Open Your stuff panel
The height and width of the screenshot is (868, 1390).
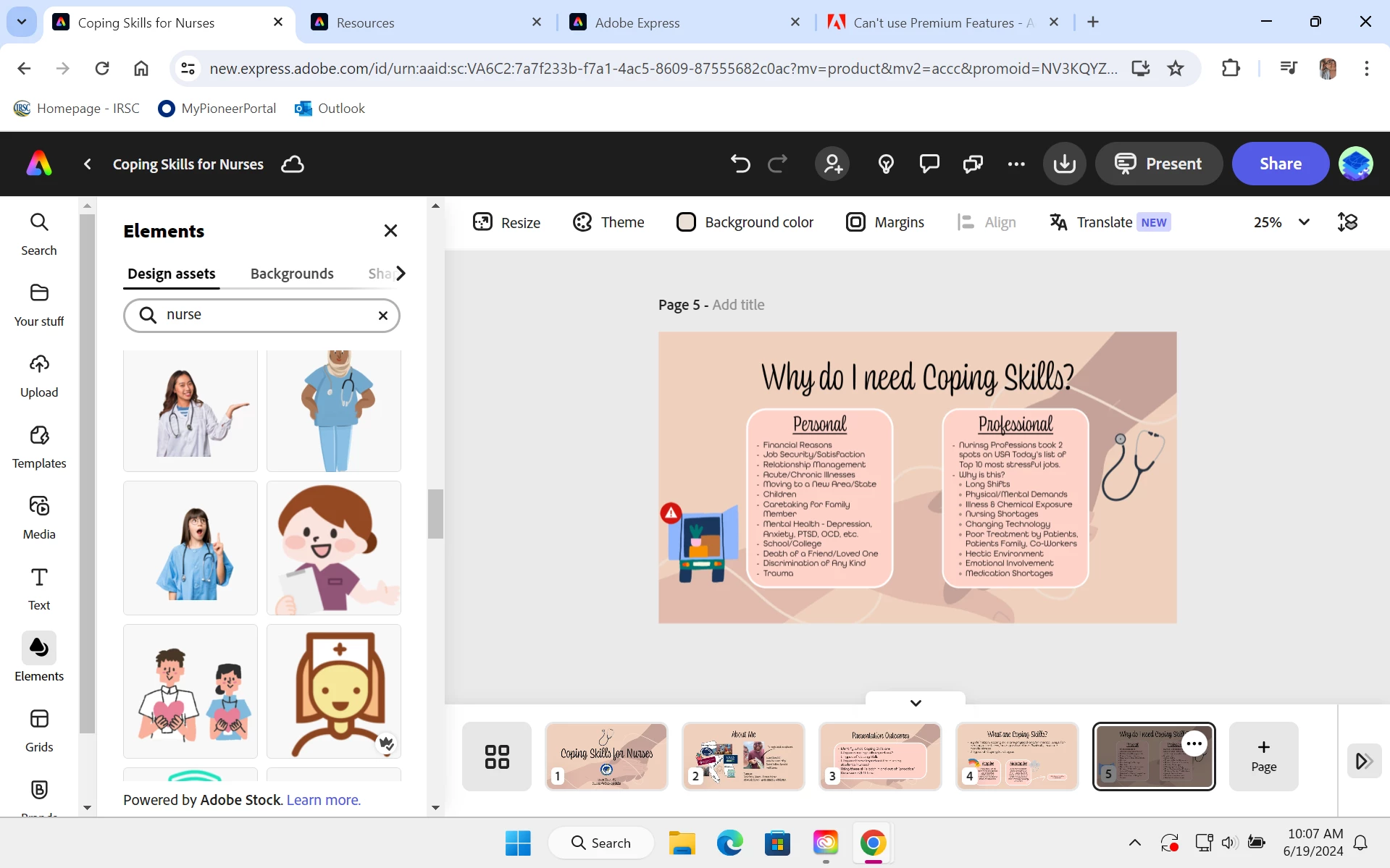click(x=39, y=305)
